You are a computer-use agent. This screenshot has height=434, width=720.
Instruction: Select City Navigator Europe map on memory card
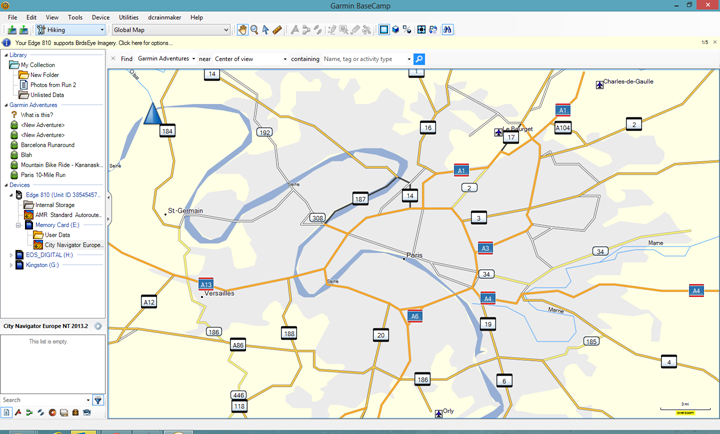click(x=73, y=245)
